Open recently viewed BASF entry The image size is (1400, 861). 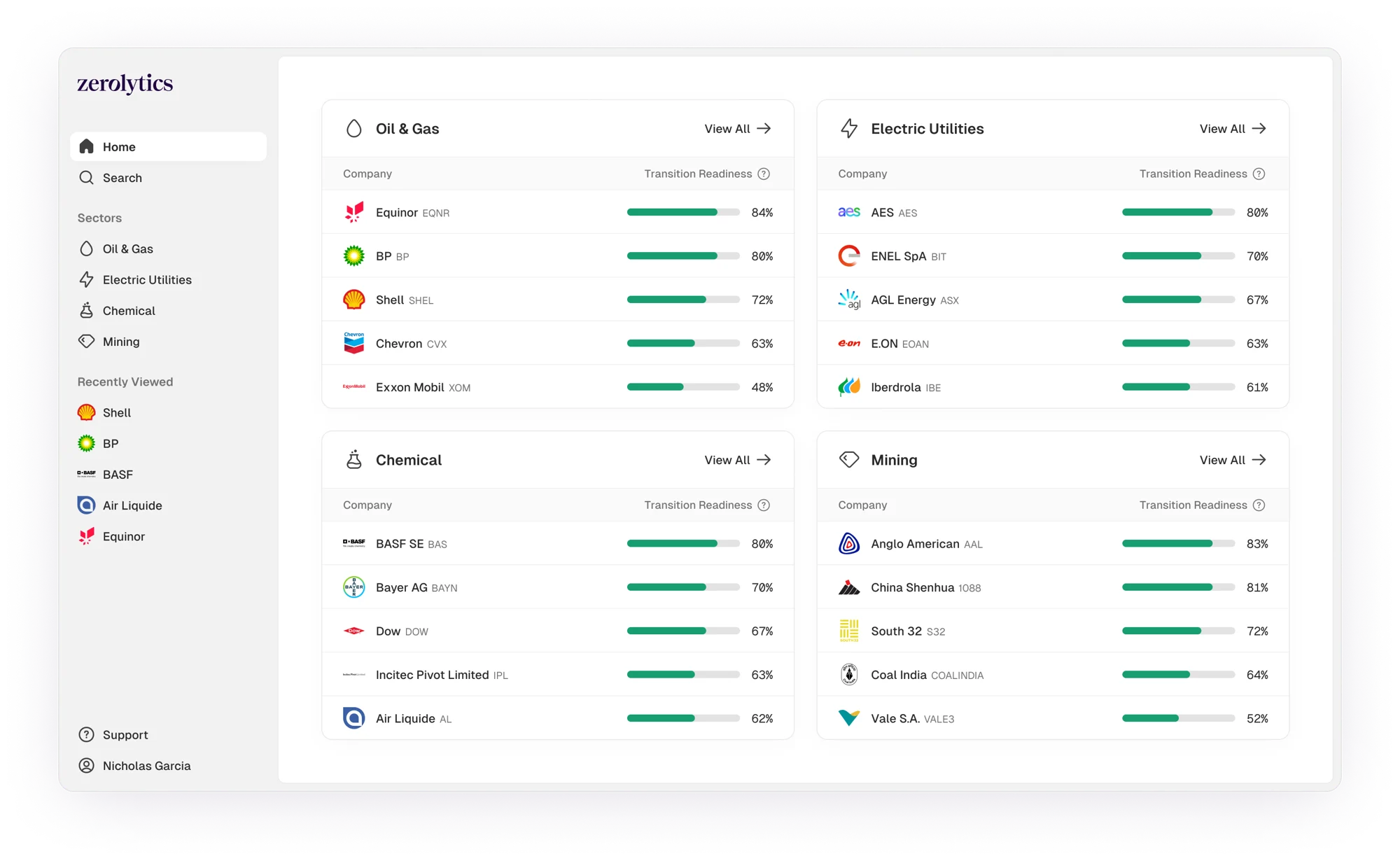click(x=117, y=475)
